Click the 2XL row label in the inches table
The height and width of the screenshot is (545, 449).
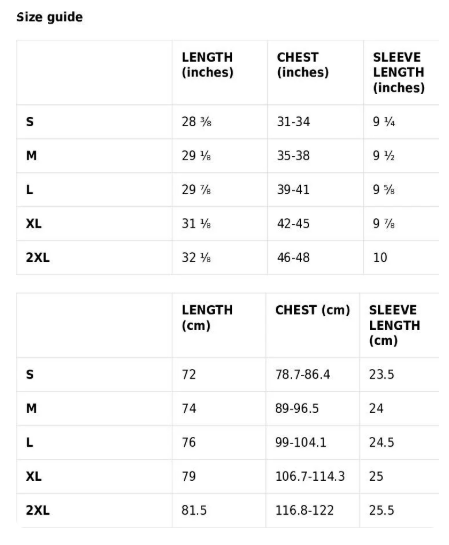38,258
